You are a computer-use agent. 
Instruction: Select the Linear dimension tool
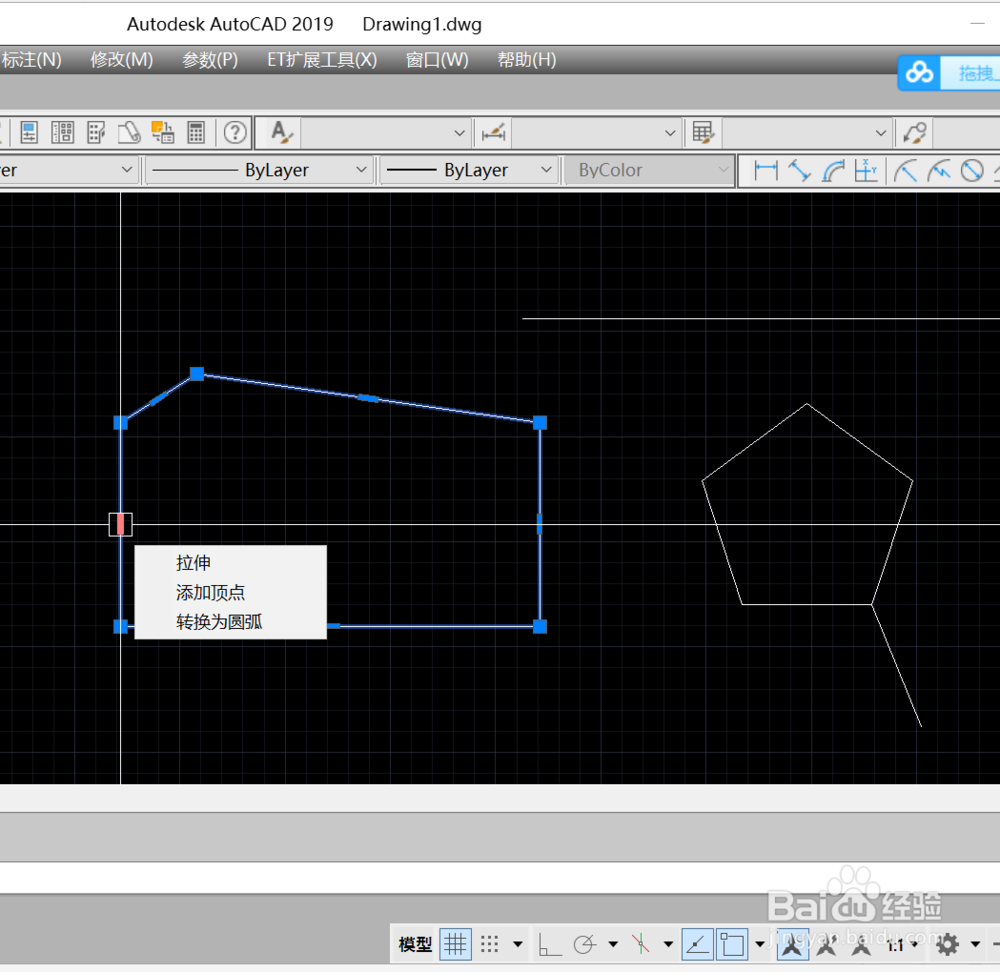point(766,170)
